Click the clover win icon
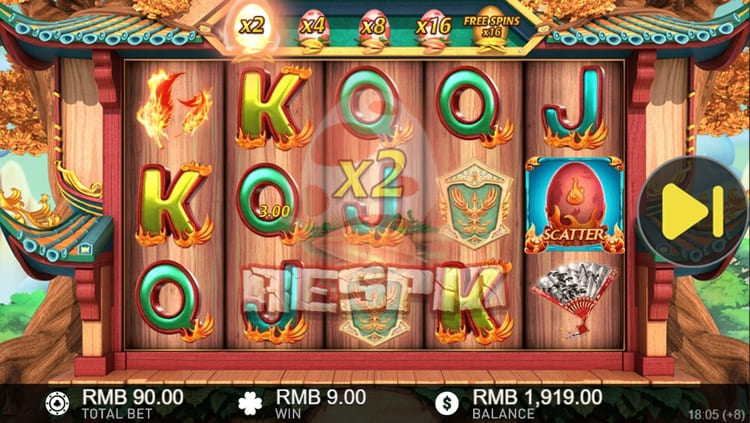Image resolution: width=750 pixels, height=423 pixels. coord(251,403)
